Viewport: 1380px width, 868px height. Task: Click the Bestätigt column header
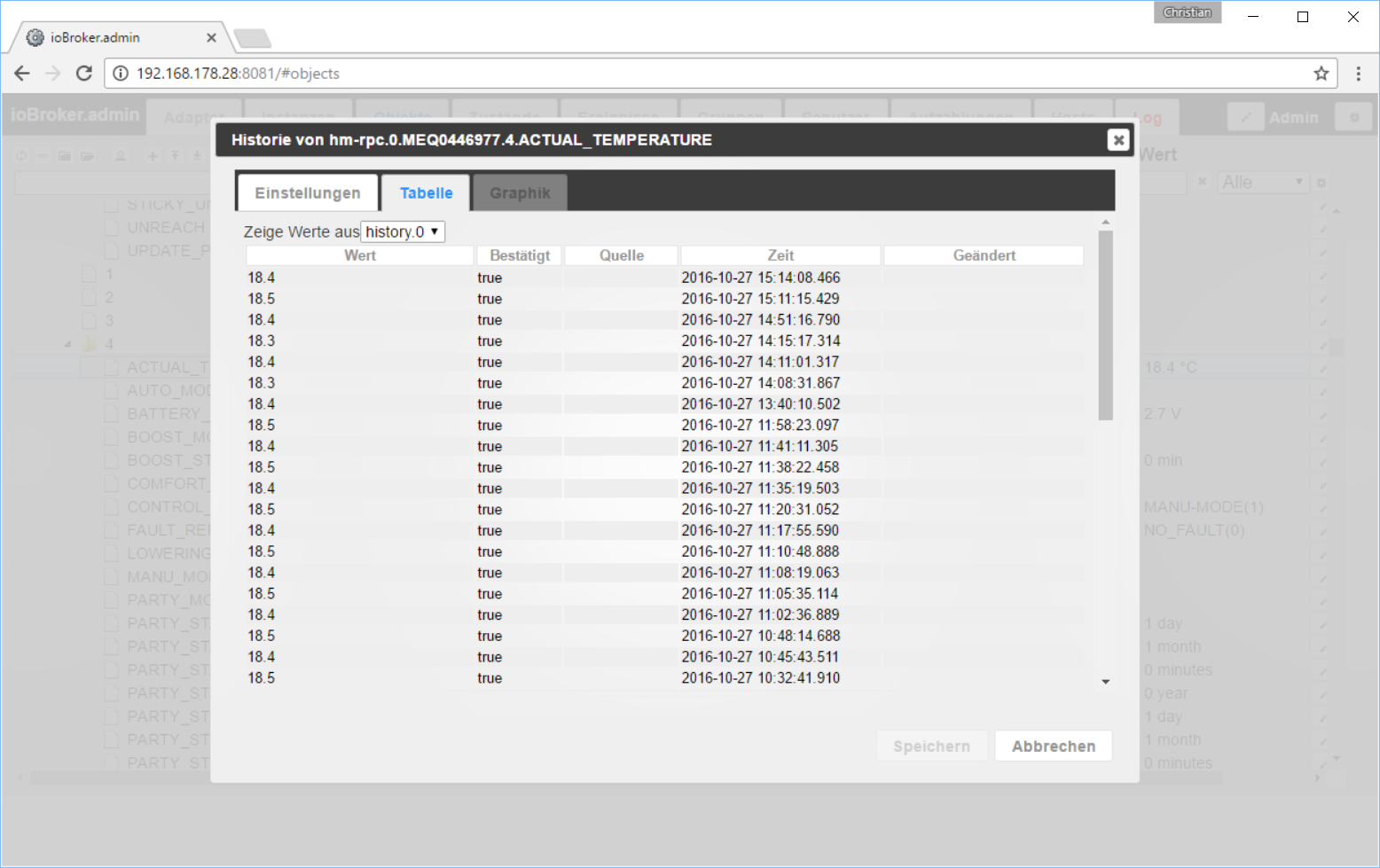[520, 255]
